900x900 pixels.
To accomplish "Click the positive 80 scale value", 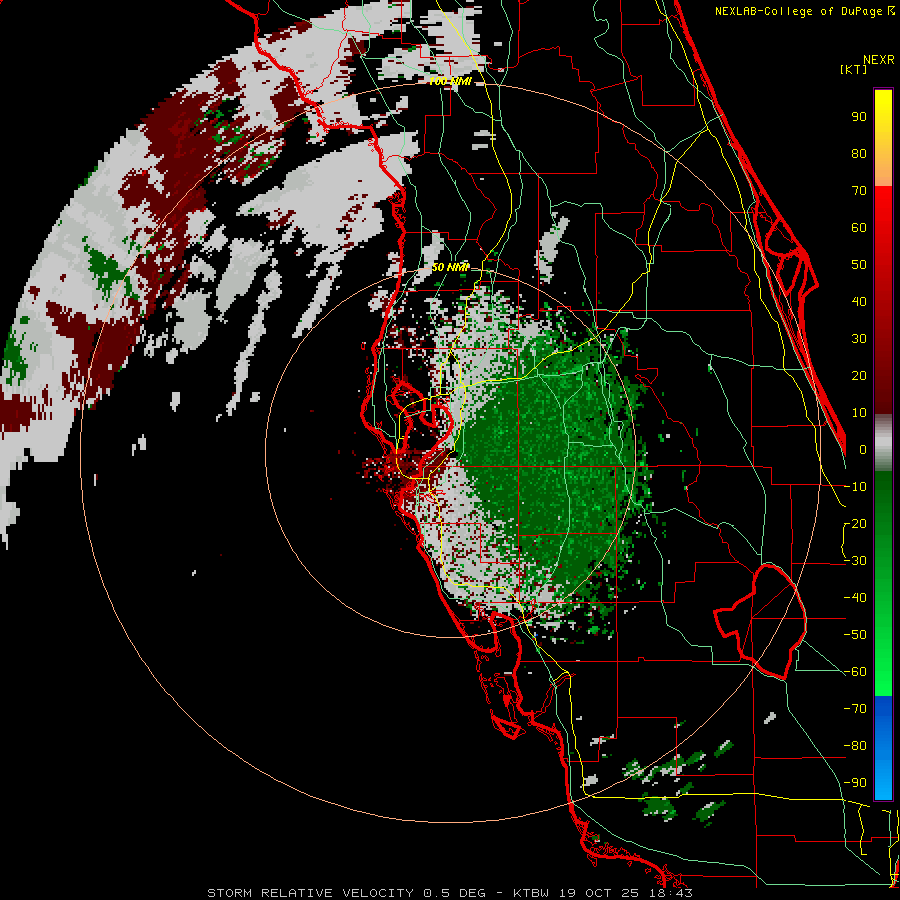I will coord(859,154).
